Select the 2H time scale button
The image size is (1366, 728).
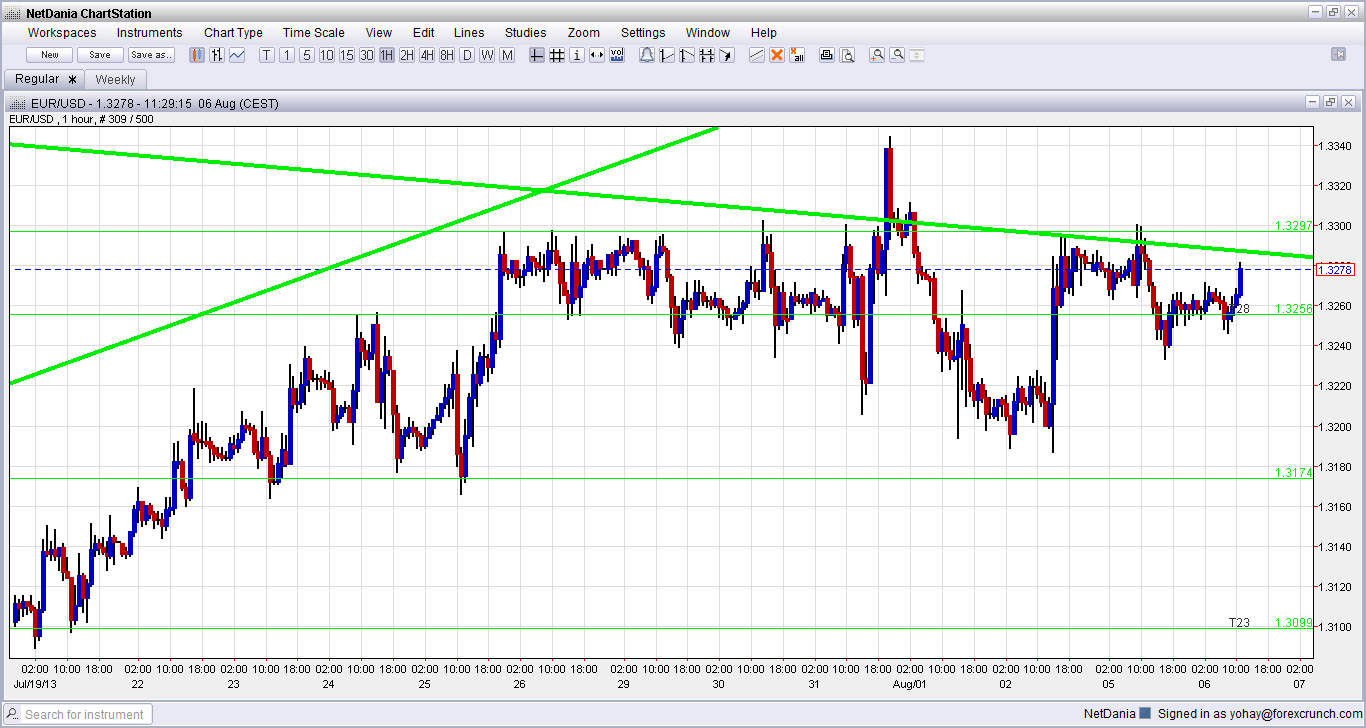pos(407,55)
